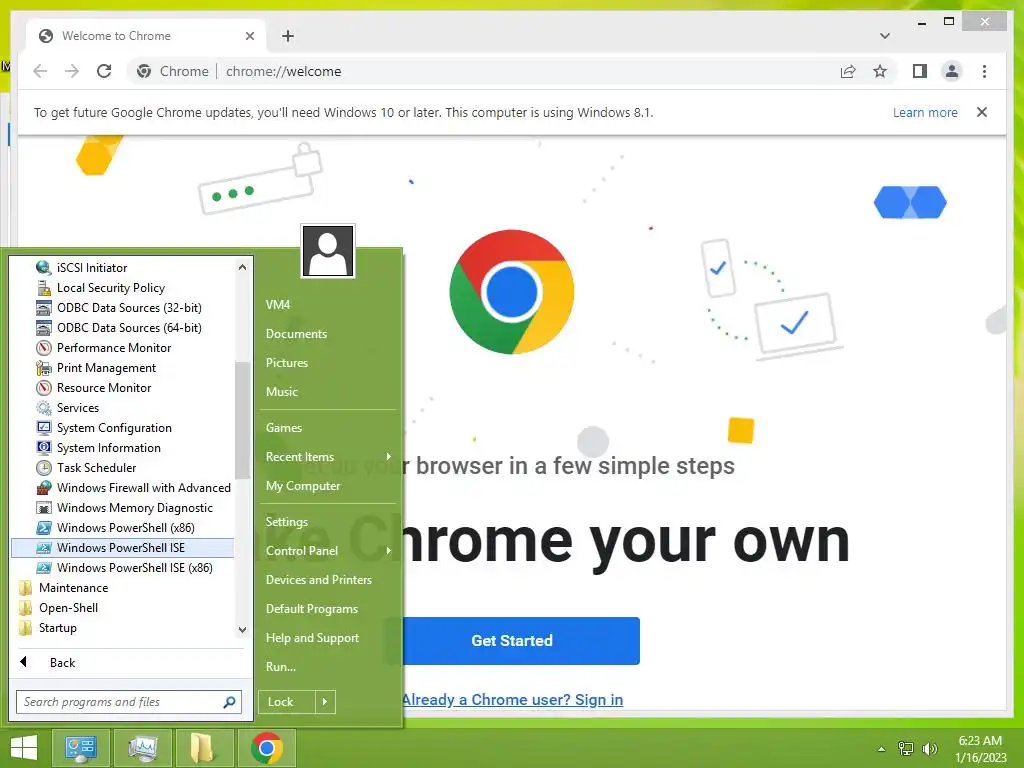Click Already a Chrome user? Sign in

coord(512,699)
